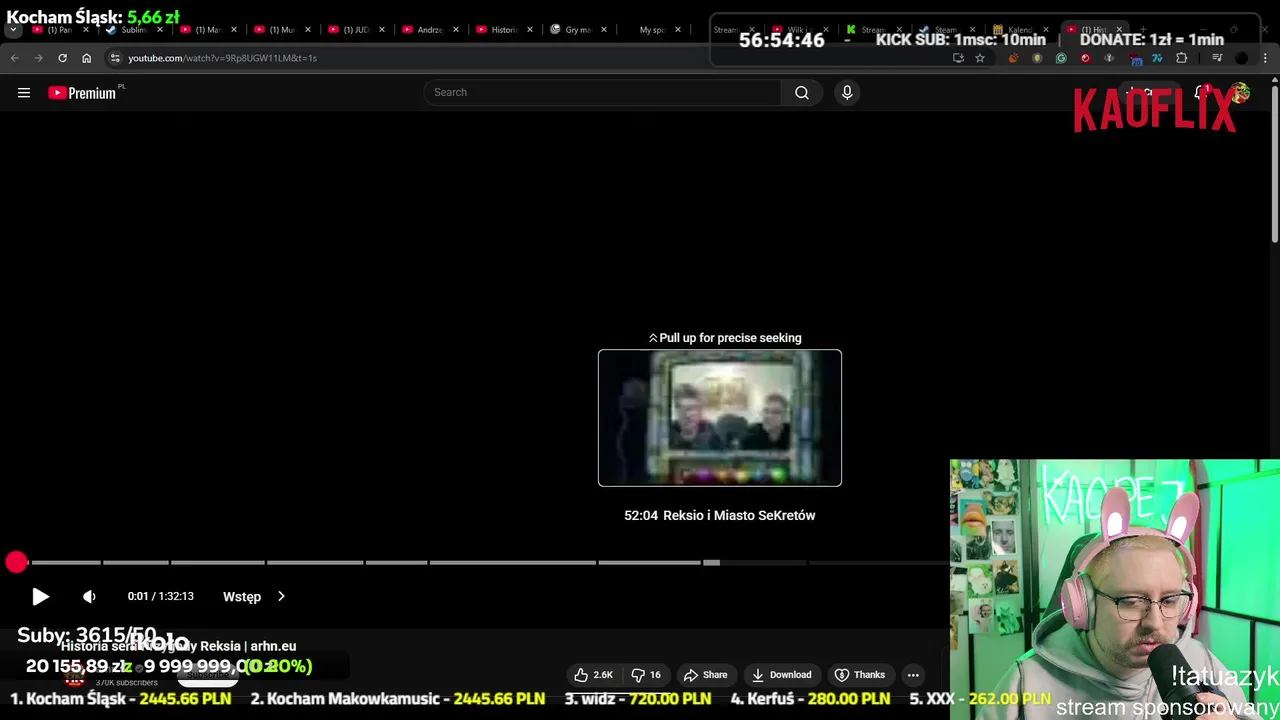Screen dimensions: 1280x720
Task: Start voice search with microphone icon
Action: [847, 92]
